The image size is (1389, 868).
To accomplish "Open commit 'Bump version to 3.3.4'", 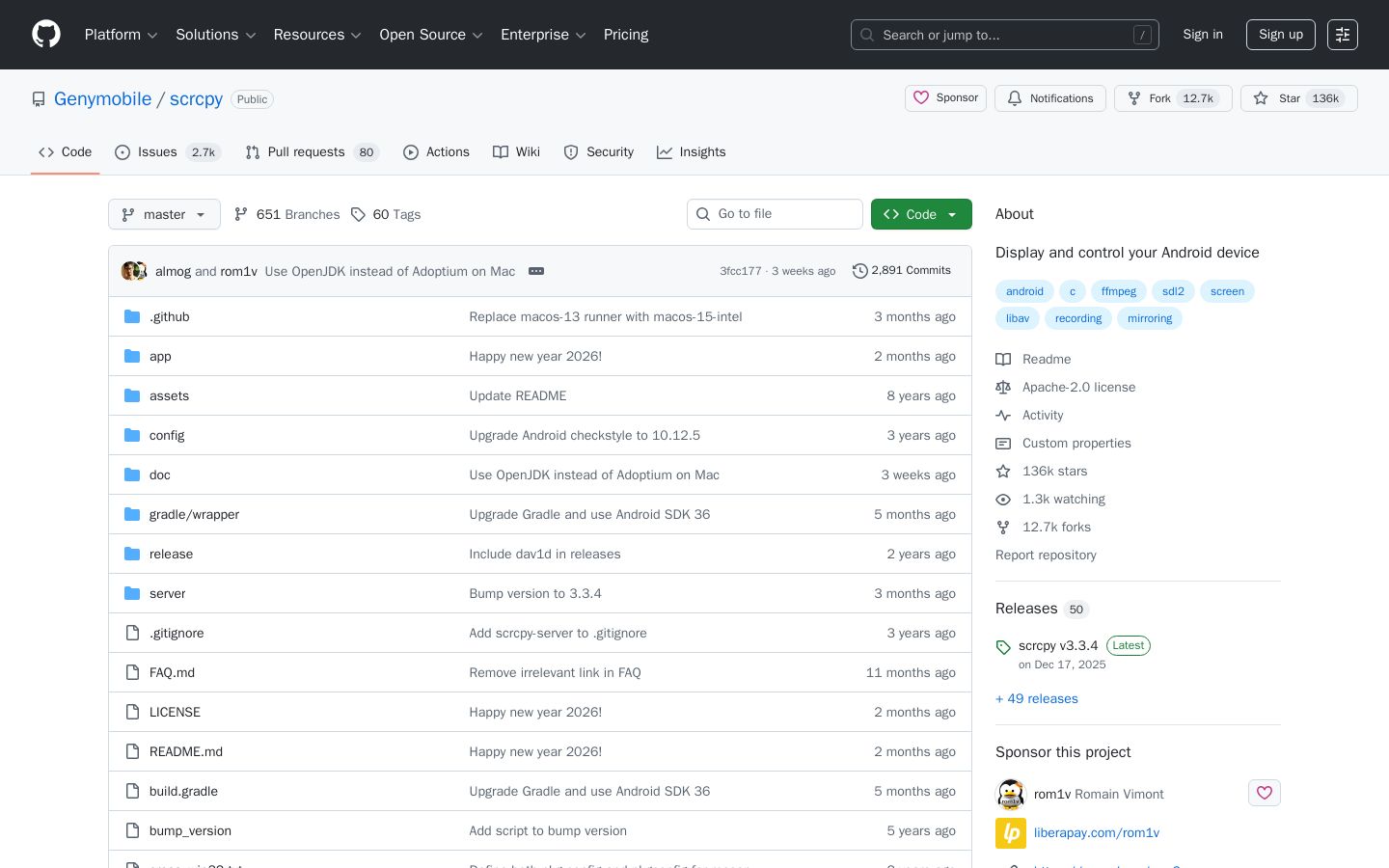I will tap(535, 594).
